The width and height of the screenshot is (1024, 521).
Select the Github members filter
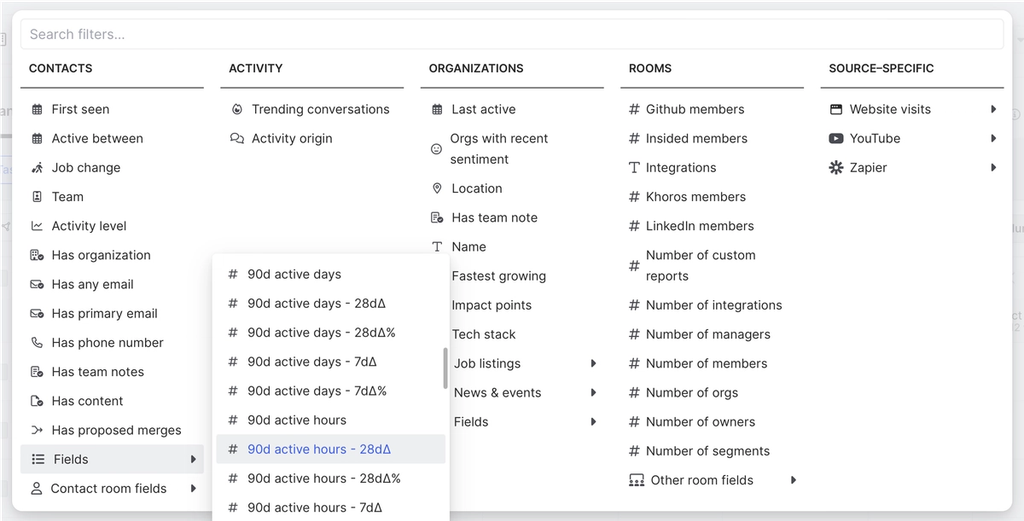click(x=694, y=109)
